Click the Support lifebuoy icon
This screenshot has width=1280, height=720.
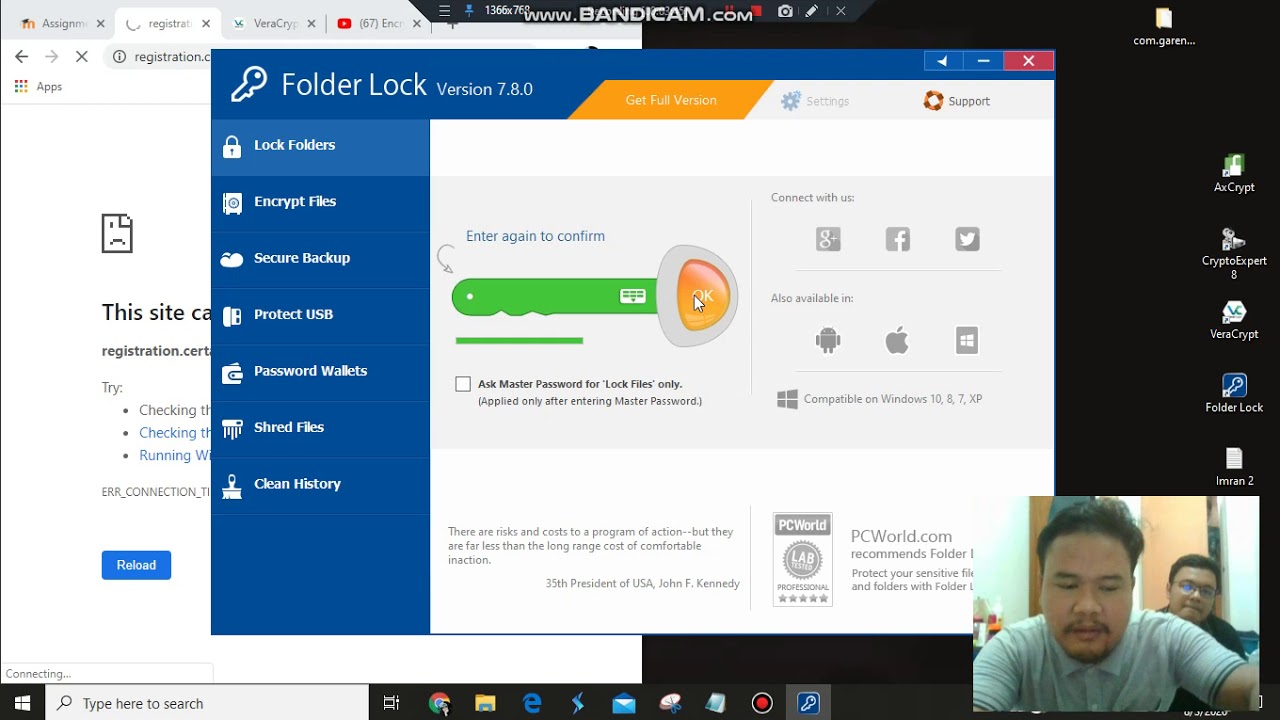tap(933, 101)
